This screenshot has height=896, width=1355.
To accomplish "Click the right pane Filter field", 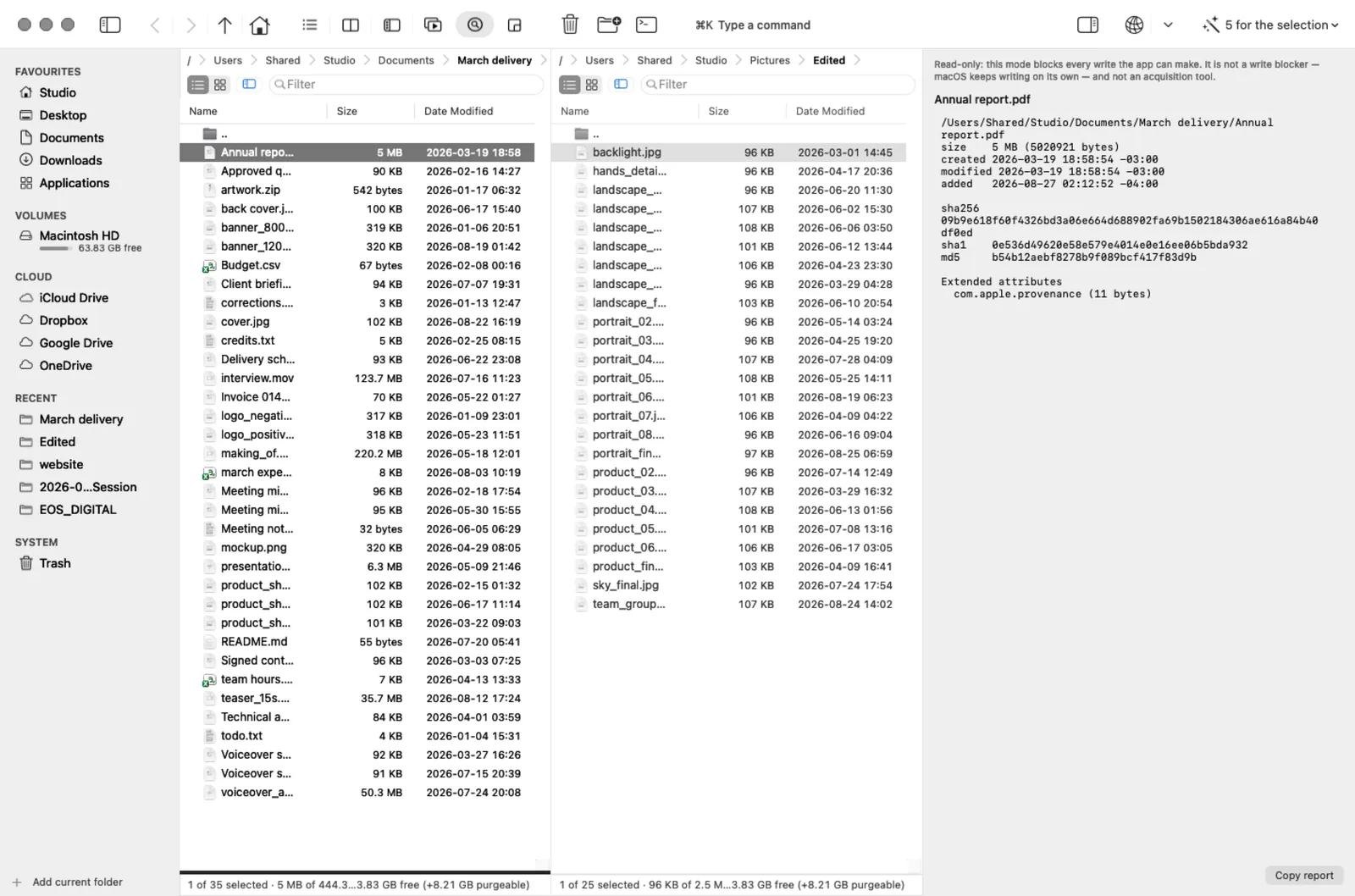I will pos(778,85).
